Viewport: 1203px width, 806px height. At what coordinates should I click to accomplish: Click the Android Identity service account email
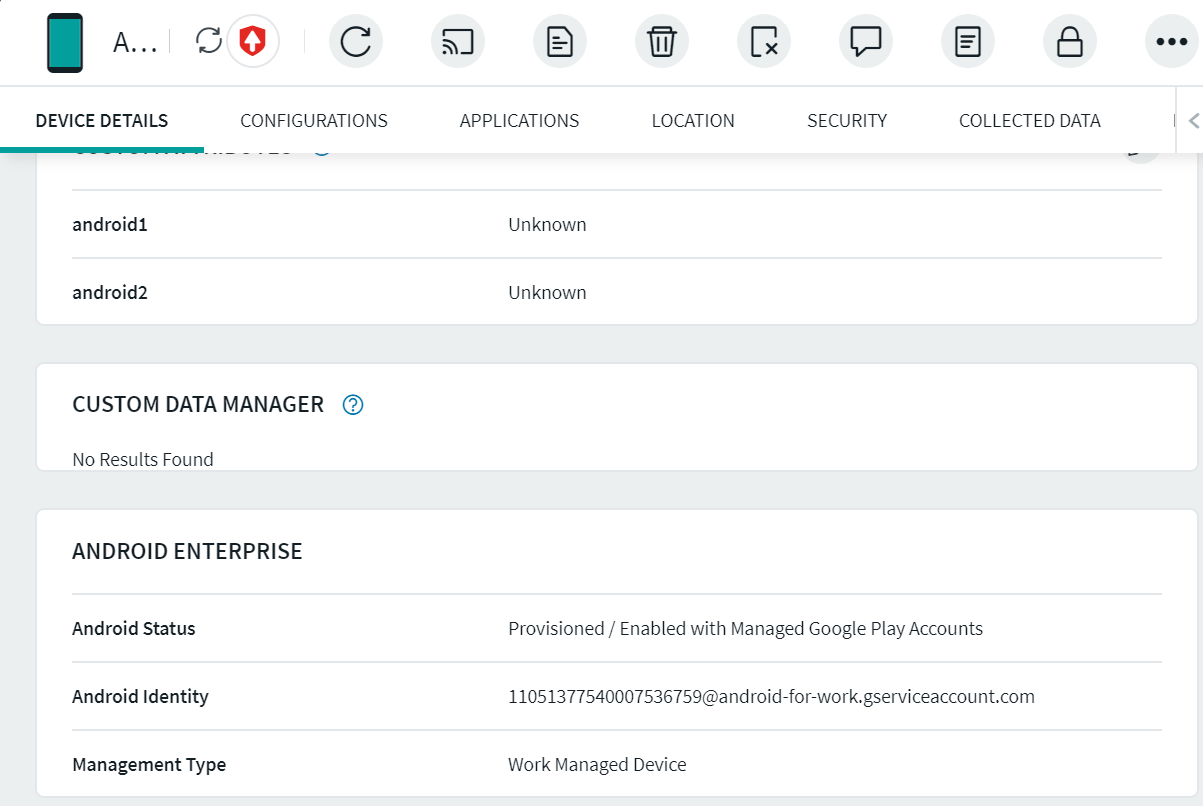pyautogui.click(x=771, y=697)
